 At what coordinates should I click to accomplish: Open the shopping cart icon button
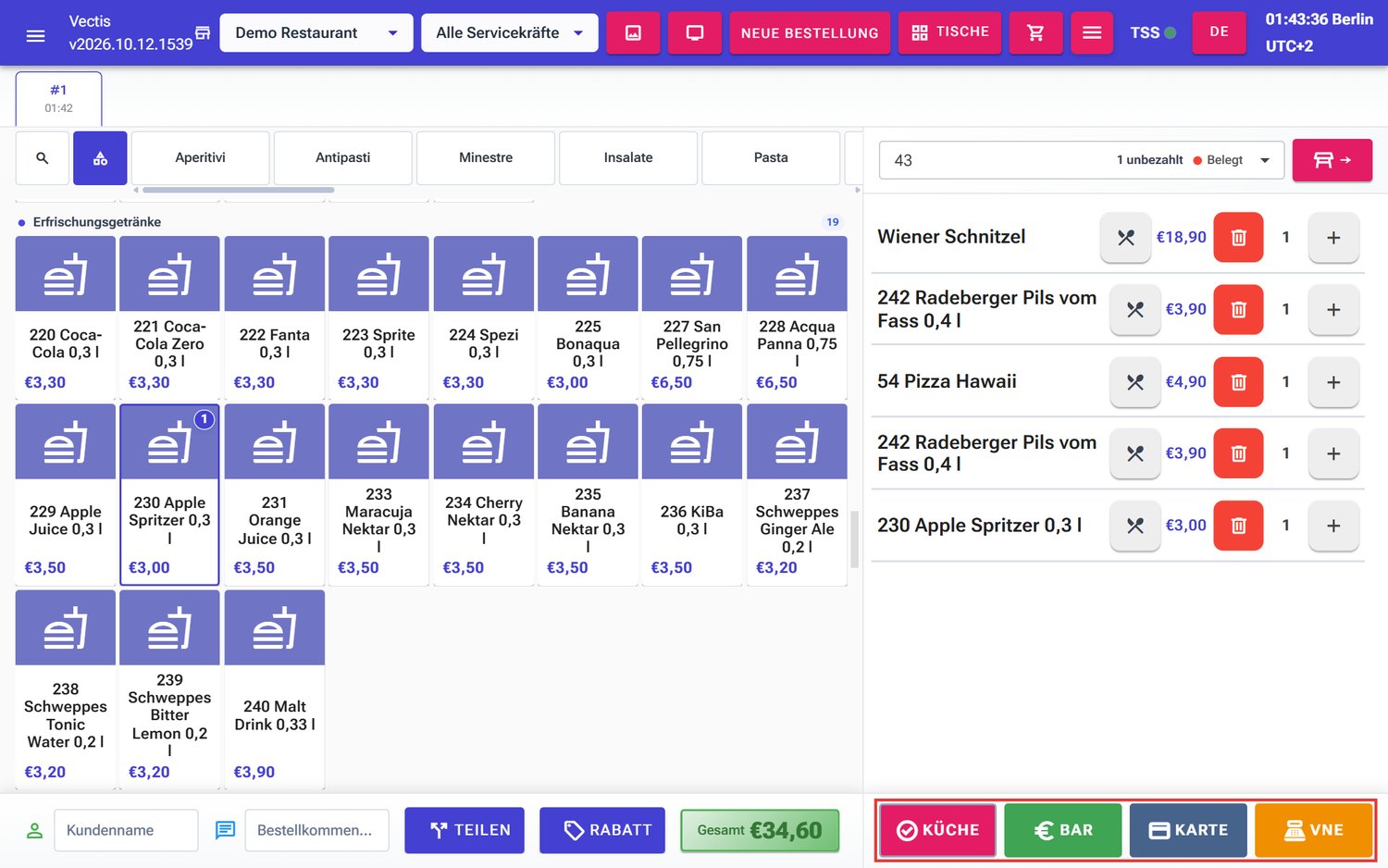click(x=1035, y=32)
